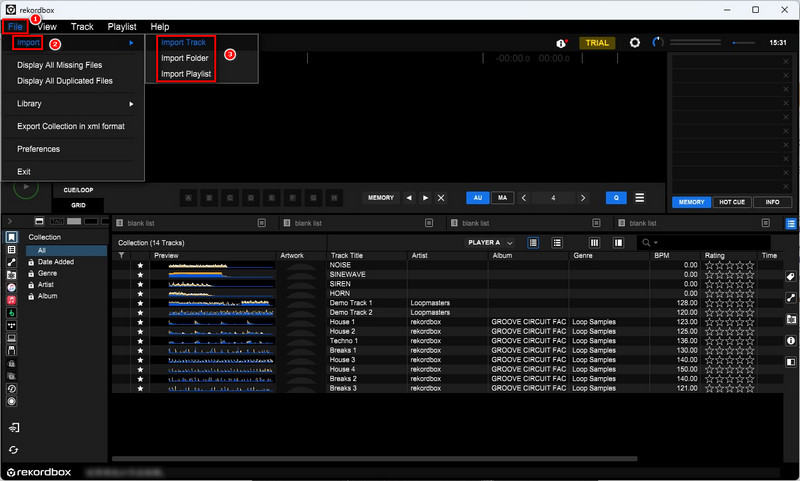Toggle palette on first blank list
The width and height of the screenshot is (800, 481).
(x=262, y=223)
